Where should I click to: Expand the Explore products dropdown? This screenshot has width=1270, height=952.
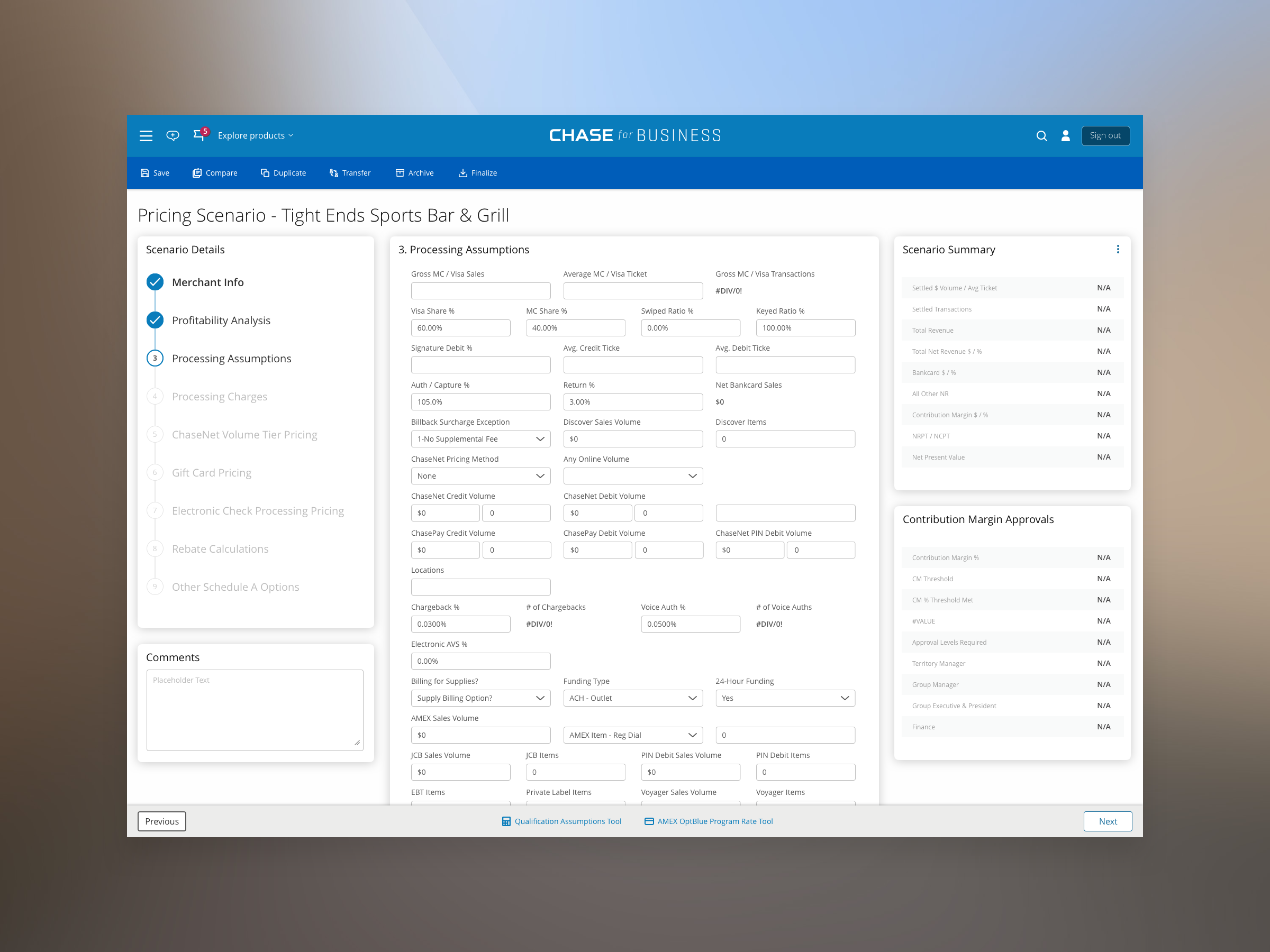pyautogui.click(x=256, y=135)
